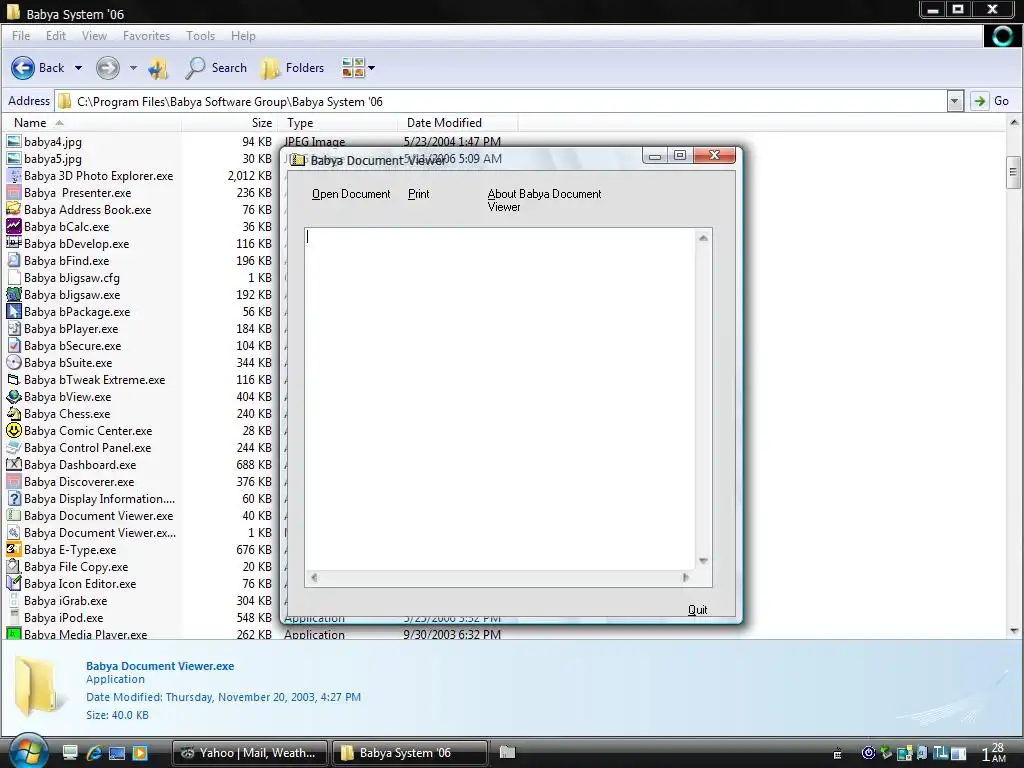Select Babya bSuite.exe disc icon

coord(14,362)
